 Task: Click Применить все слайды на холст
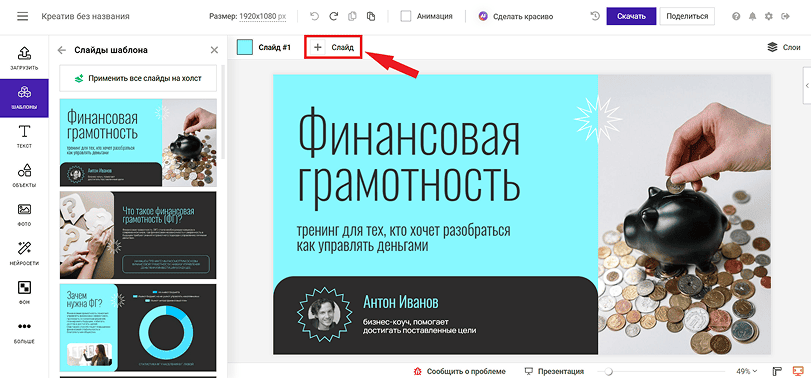[x=138, y=79]
